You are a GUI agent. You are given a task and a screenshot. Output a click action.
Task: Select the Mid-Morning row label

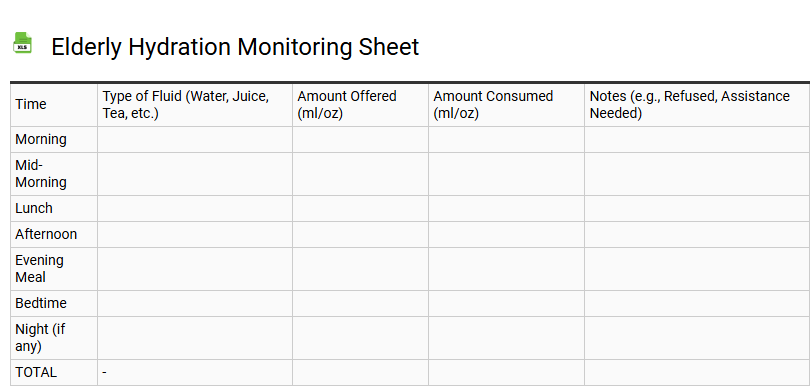41,174
